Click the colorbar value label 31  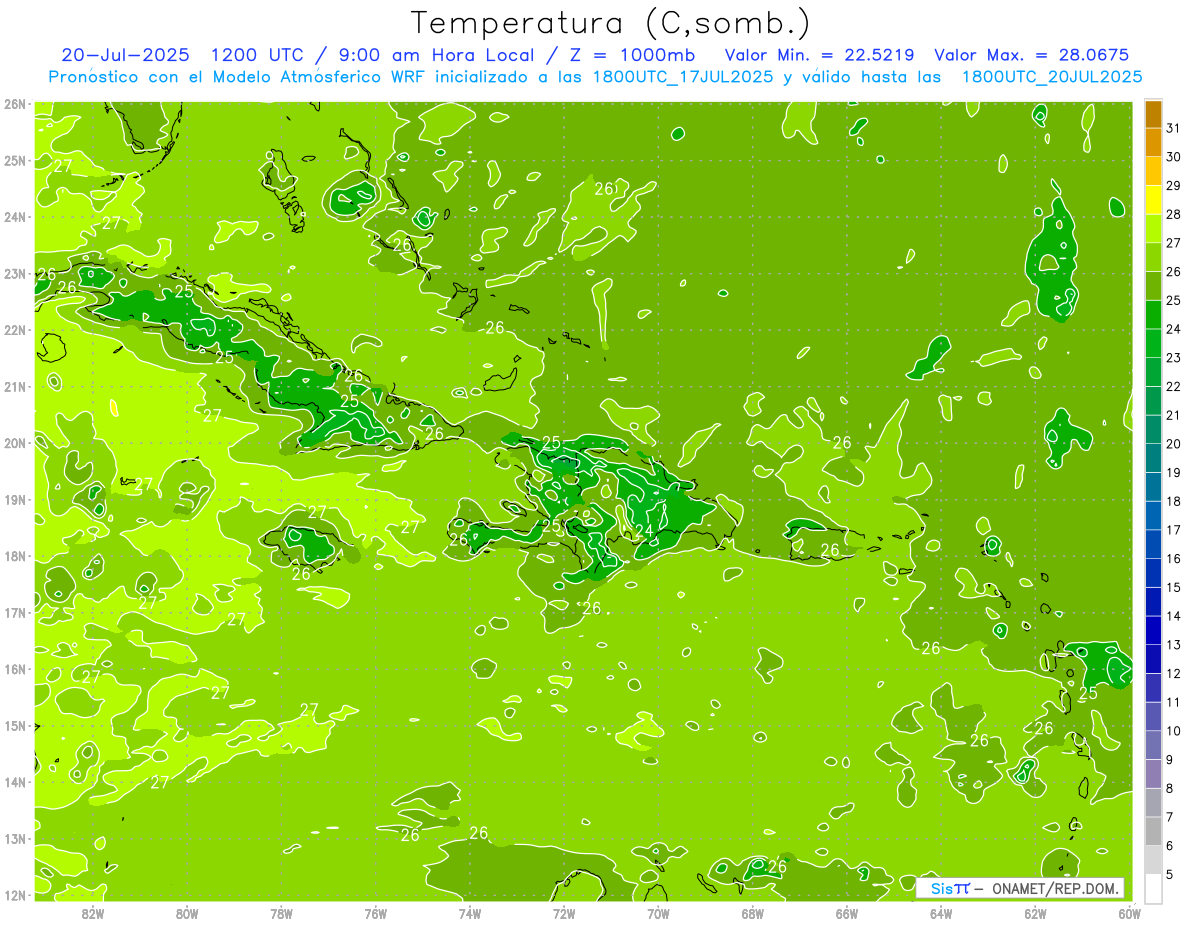[x=1173, y=128]
